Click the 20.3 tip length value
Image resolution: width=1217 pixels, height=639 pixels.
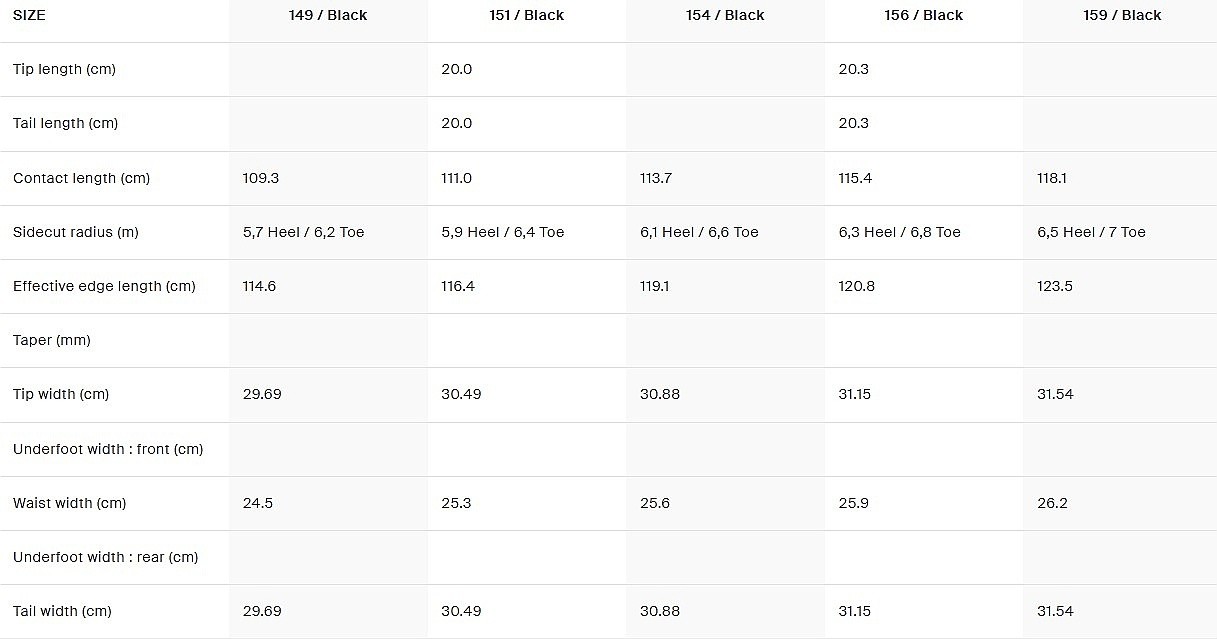pyautogui.click(x=853, y=70)
